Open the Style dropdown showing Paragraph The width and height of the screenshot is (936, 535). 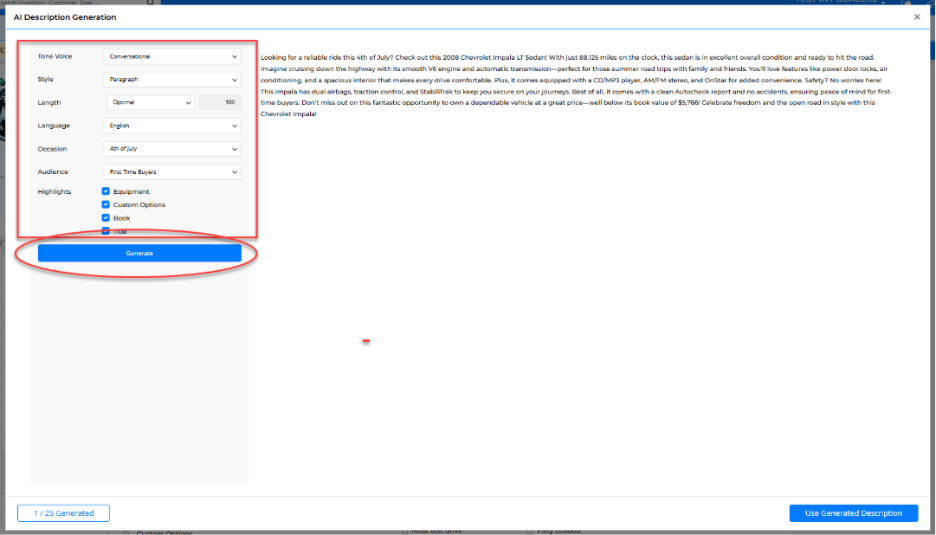[x=173, y=79]
